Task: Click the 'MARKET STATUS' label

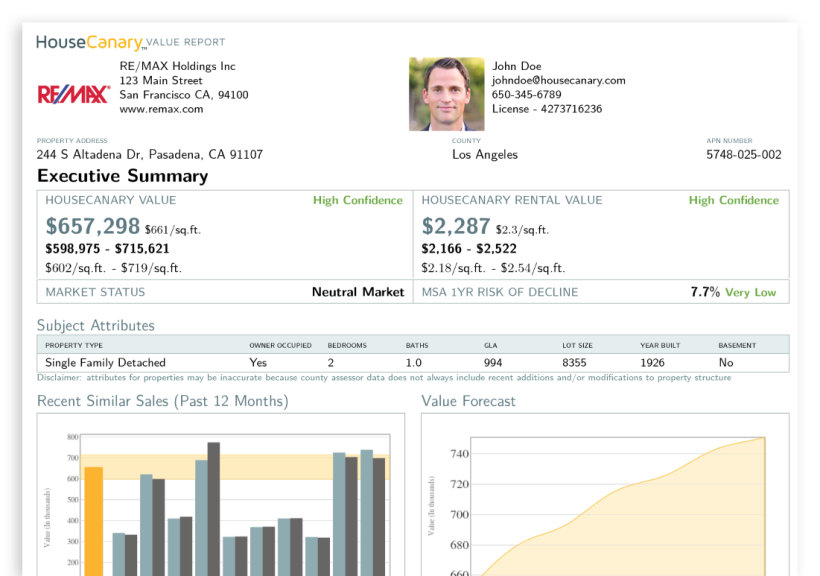Action: (95, 292)
